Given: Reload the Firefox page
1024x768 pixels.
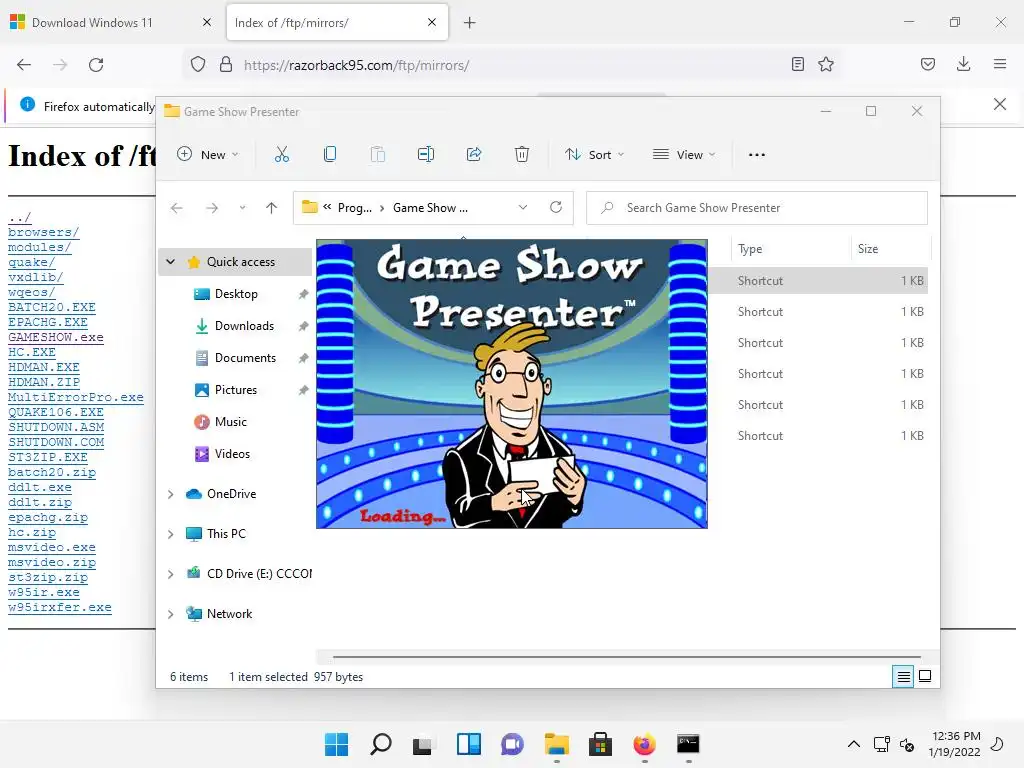Looking at the screenshot, I should point(96,65).
